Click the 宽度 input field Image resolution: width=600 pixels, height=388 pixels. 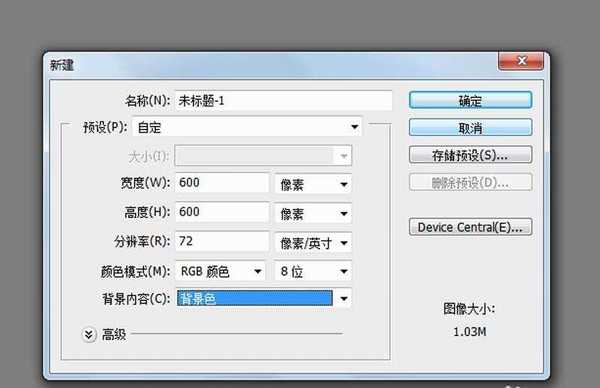click(222, 183)
